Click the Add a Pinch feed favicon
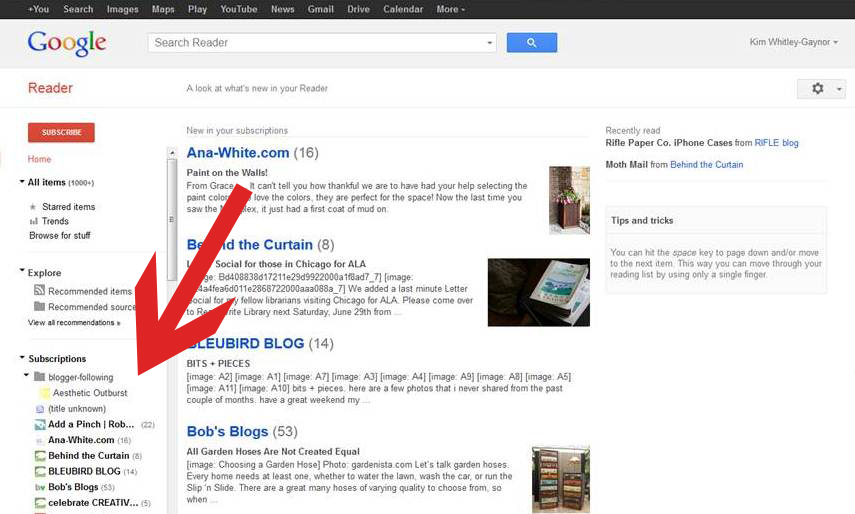 40,425
